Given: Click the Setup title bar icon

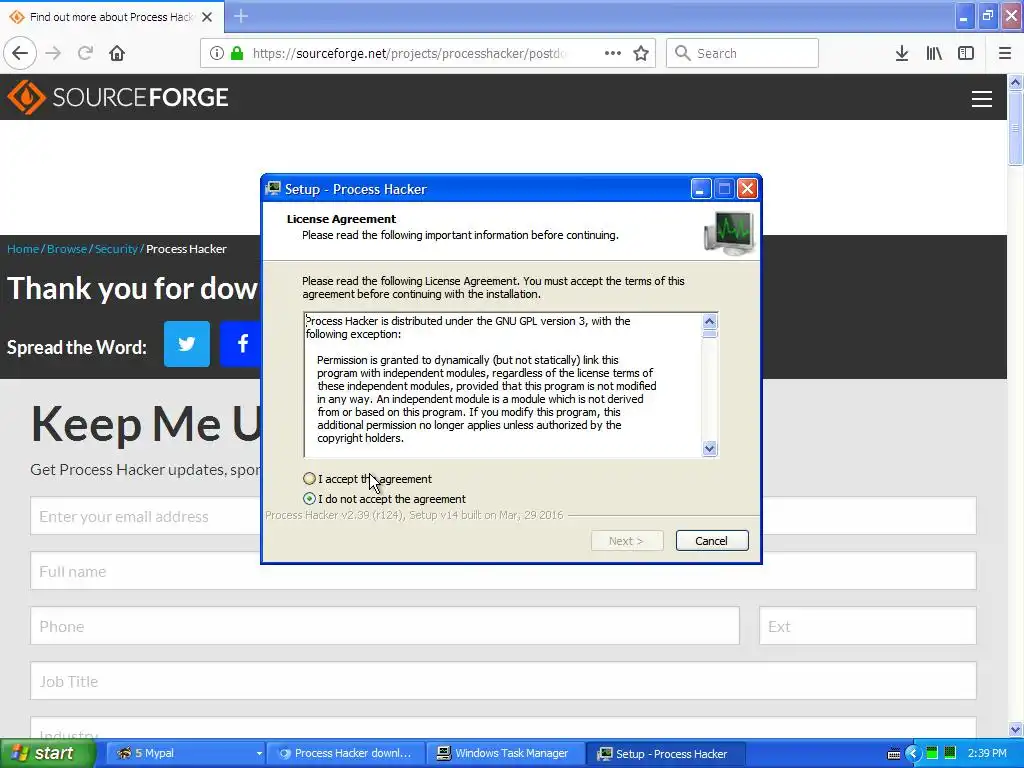Looking at the screenshot, I should tap(273, 189).
